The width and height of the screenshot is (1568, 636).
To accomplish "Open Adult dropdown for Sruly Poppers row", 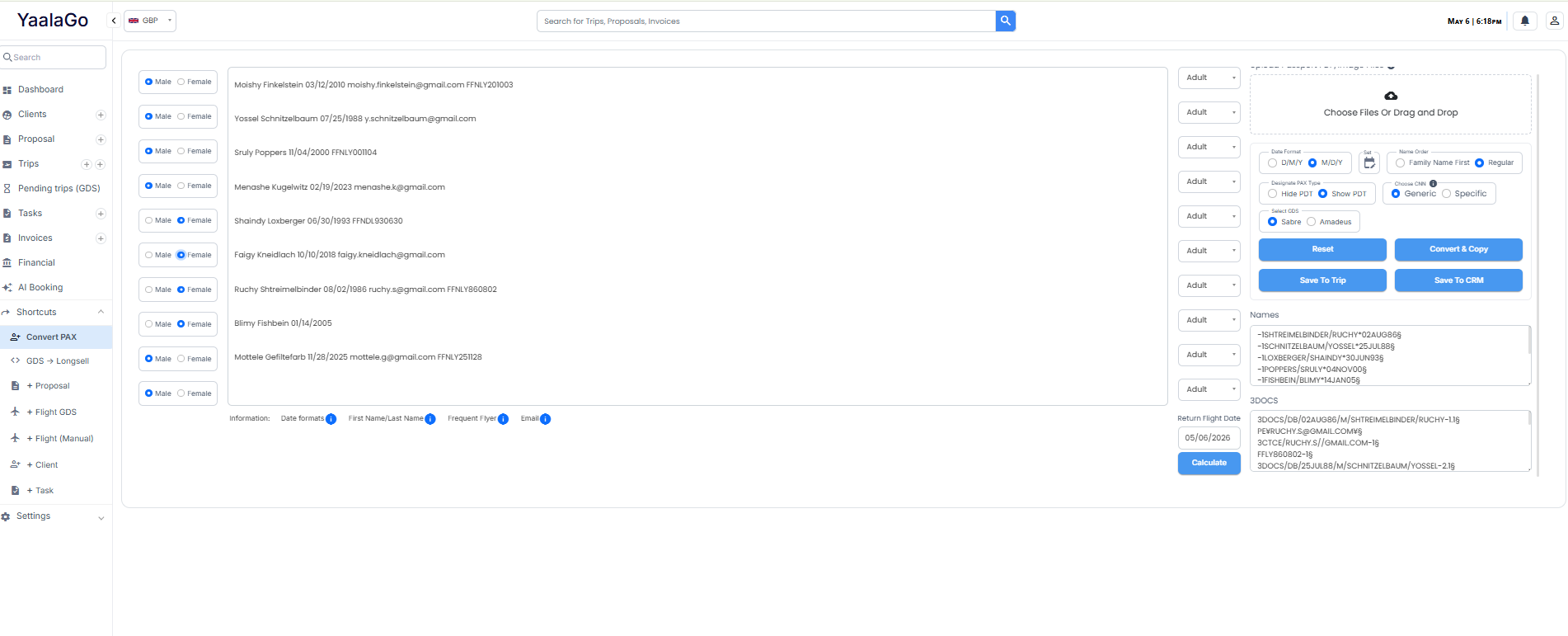I will pos(1209,147).
